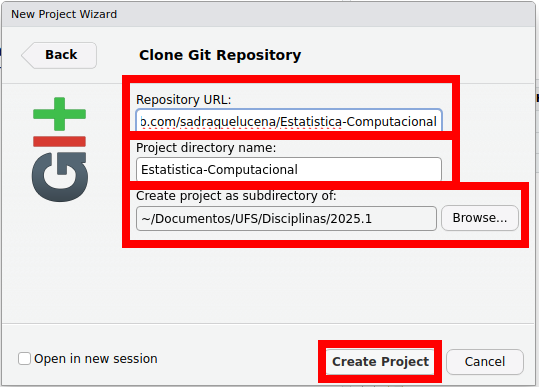Click the Create project as subdirectory label
This screenshot has height=387, width=539.
point(236,196)
